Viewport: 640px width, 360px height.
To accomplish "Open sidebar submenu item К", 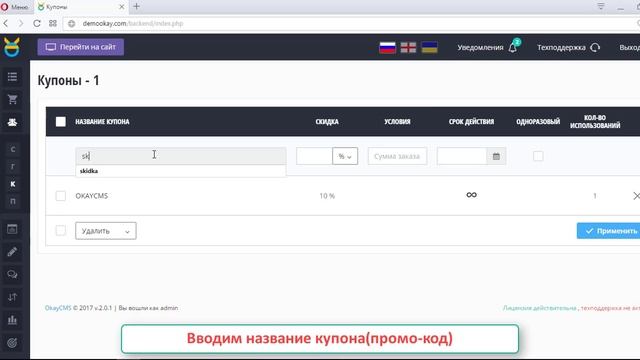I will pos(13,184).
